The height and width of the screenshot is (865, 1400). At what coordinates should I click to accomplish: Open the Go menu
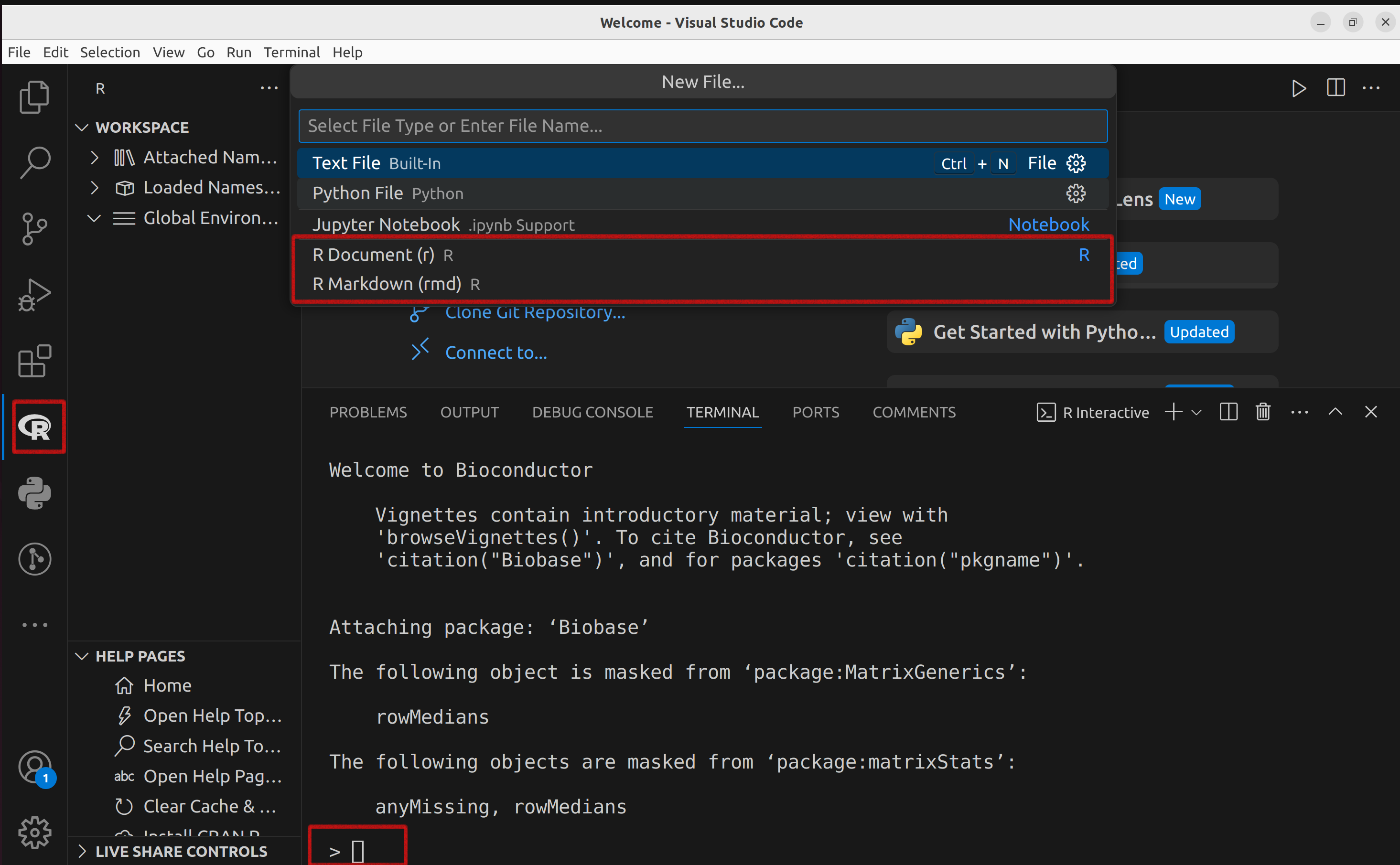(205, 52)
